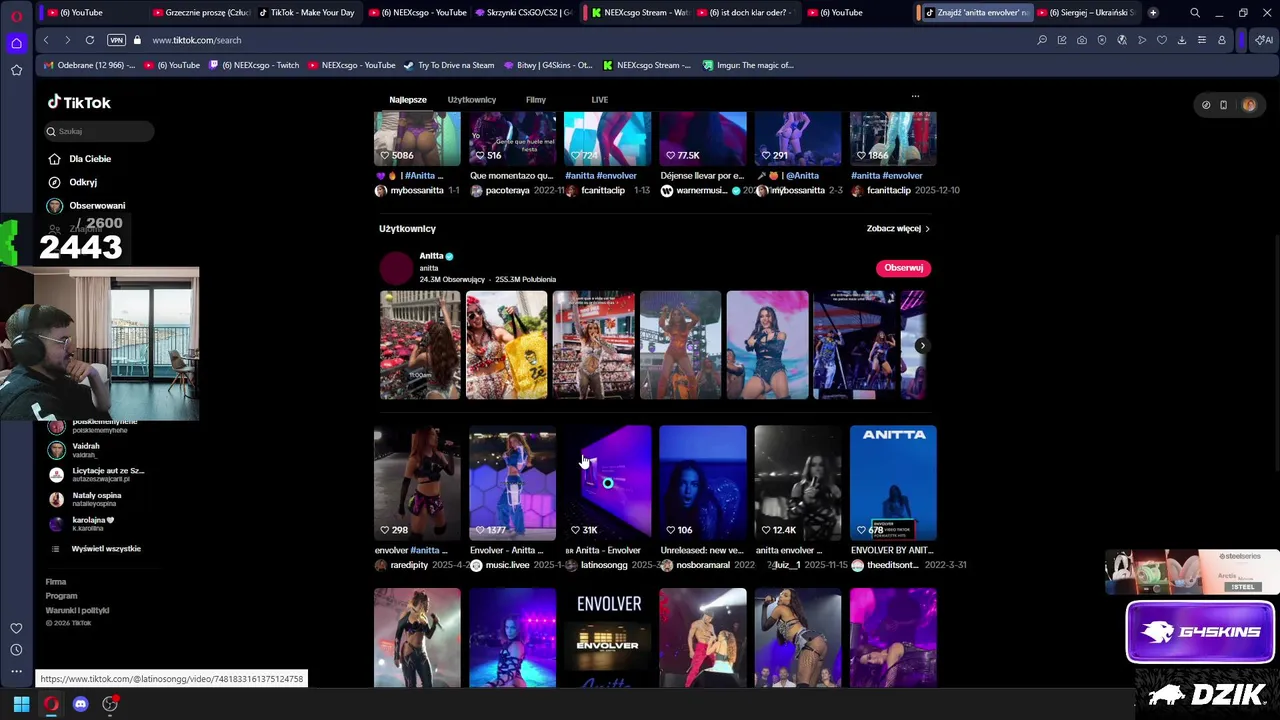Screen dimensions: 1280x720
Task: Open Odkryj in the sidebar
Action: [73, 182]
